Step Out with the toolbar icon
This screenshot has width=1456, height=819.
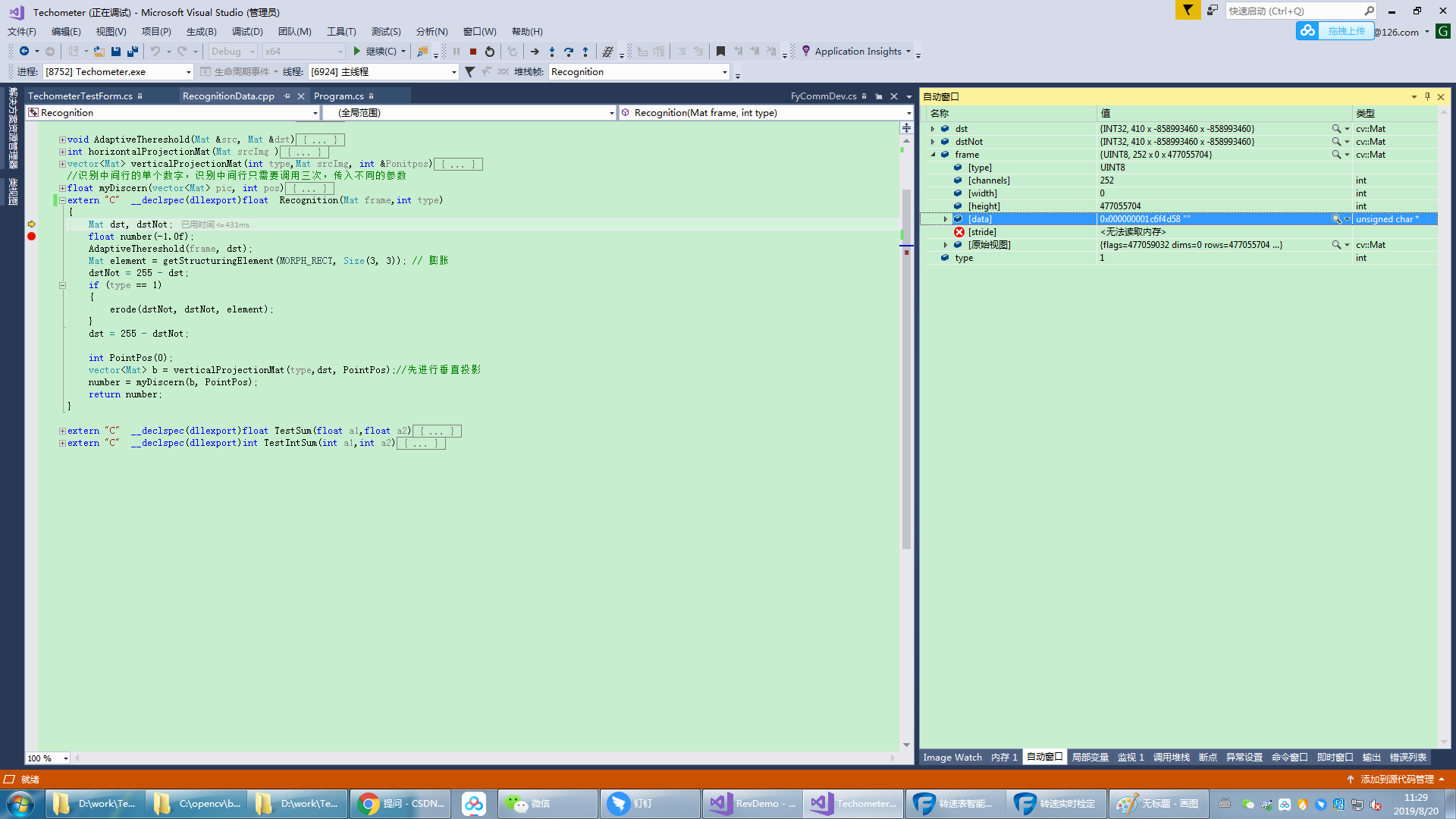pos(585,52)
